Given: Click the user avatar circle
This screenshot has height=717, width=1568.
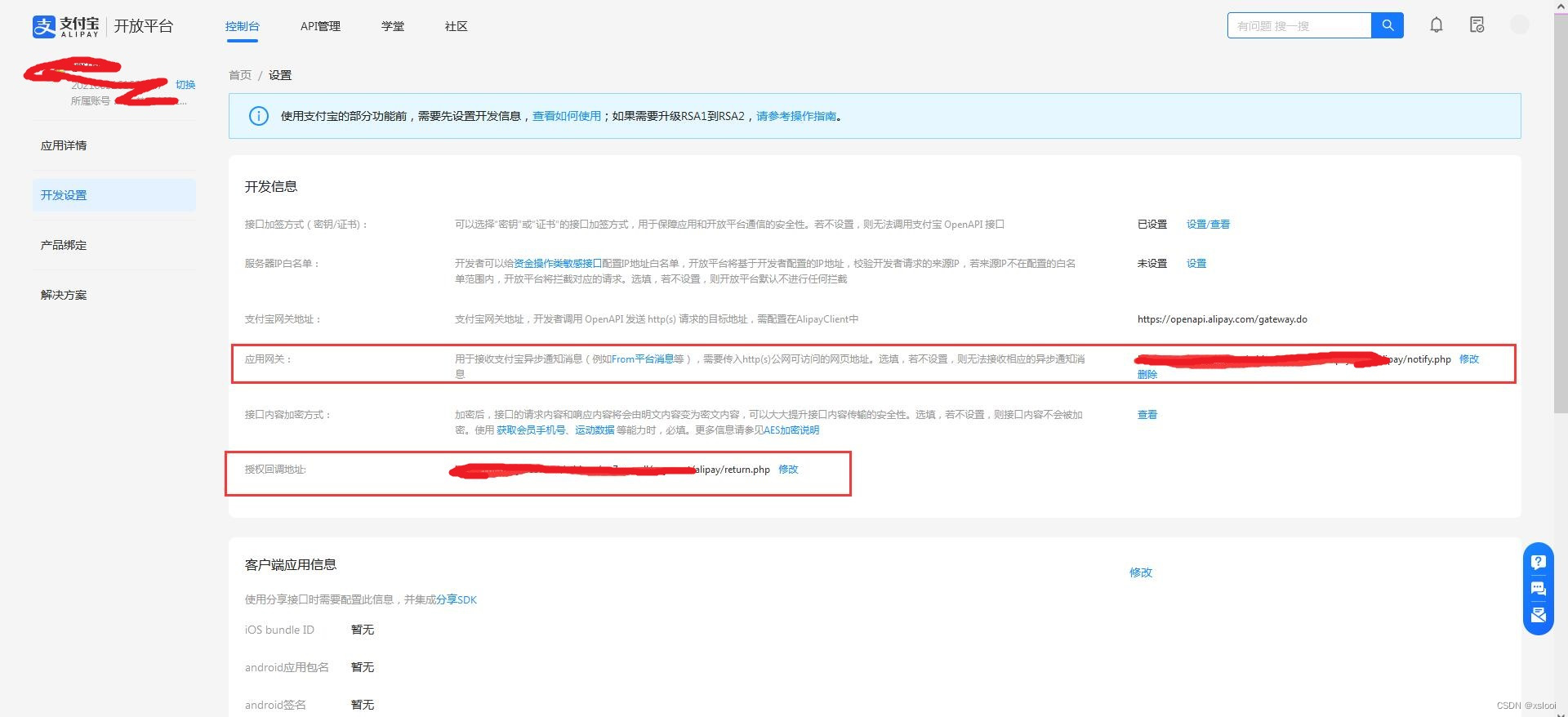Looking at the screenshot, I should click(x=1520, y=25).
